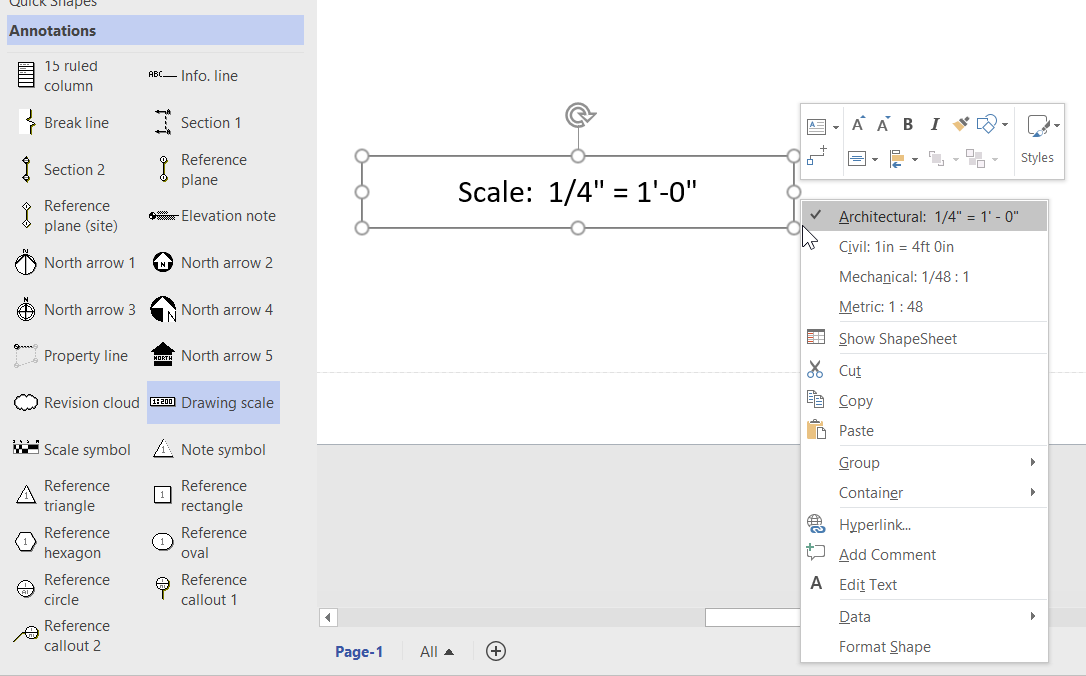Choose the Elevation note stencil shape
The width and height of the screenshot is (1086, 676).
point(215,215)
